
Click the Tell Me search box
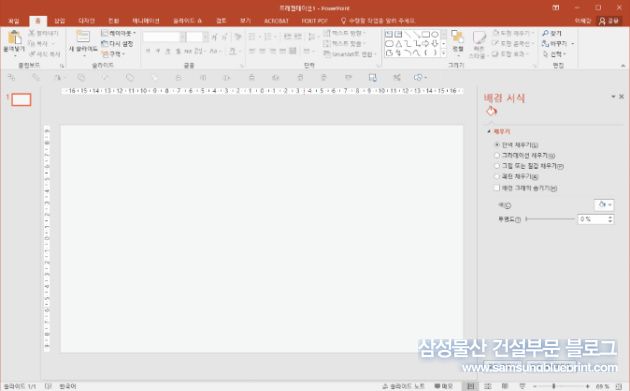tap(378, 21)
